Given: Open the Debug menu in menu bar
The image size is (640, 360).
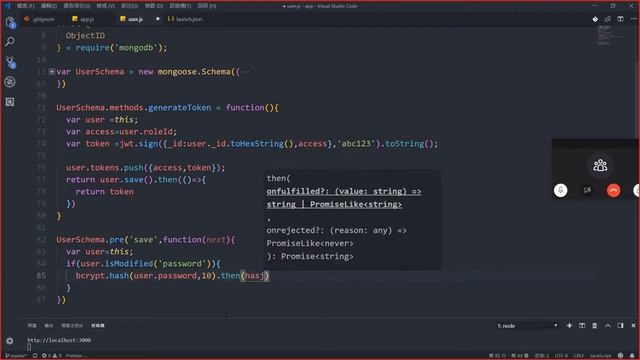Looking at the screenshot, I should pos(154,6).
